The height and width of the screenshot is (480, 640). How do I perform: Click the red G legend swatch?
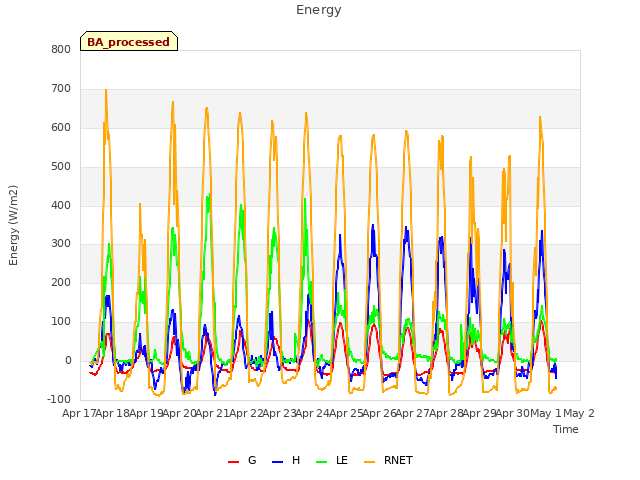tap(233, 462)
